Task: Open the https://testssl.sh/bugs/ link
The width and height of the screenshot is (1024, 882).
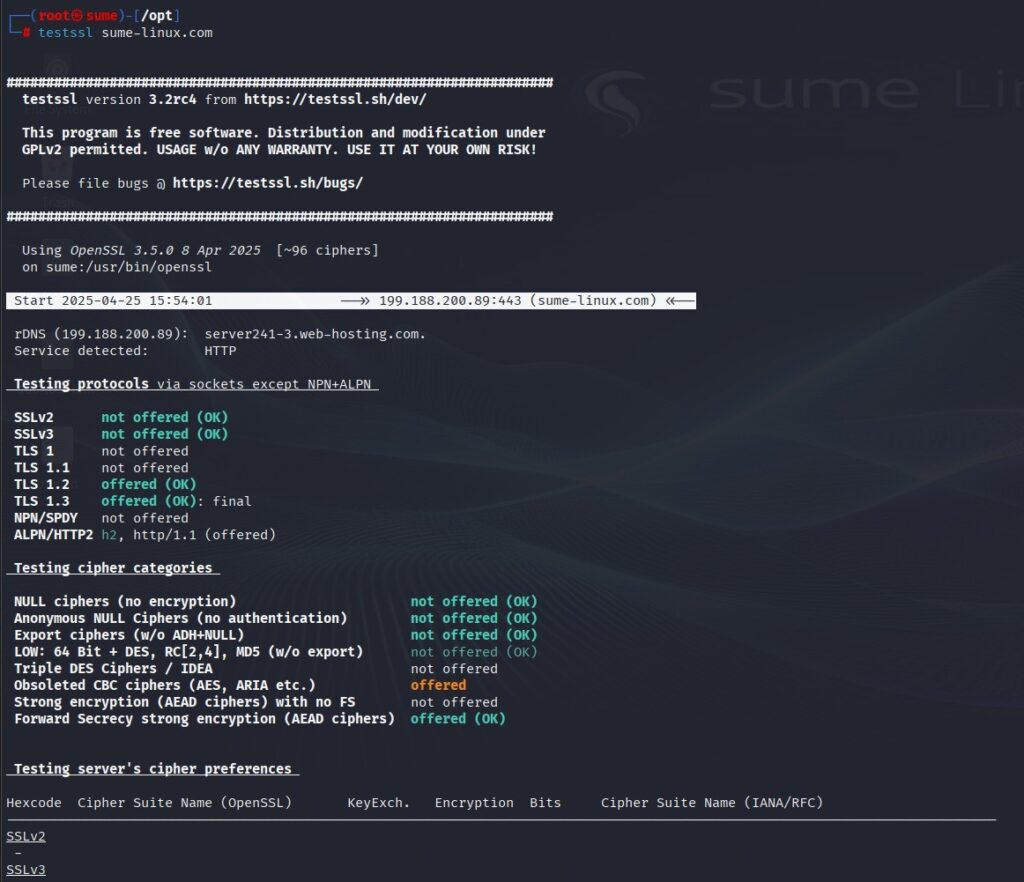Action: (268, 183)
